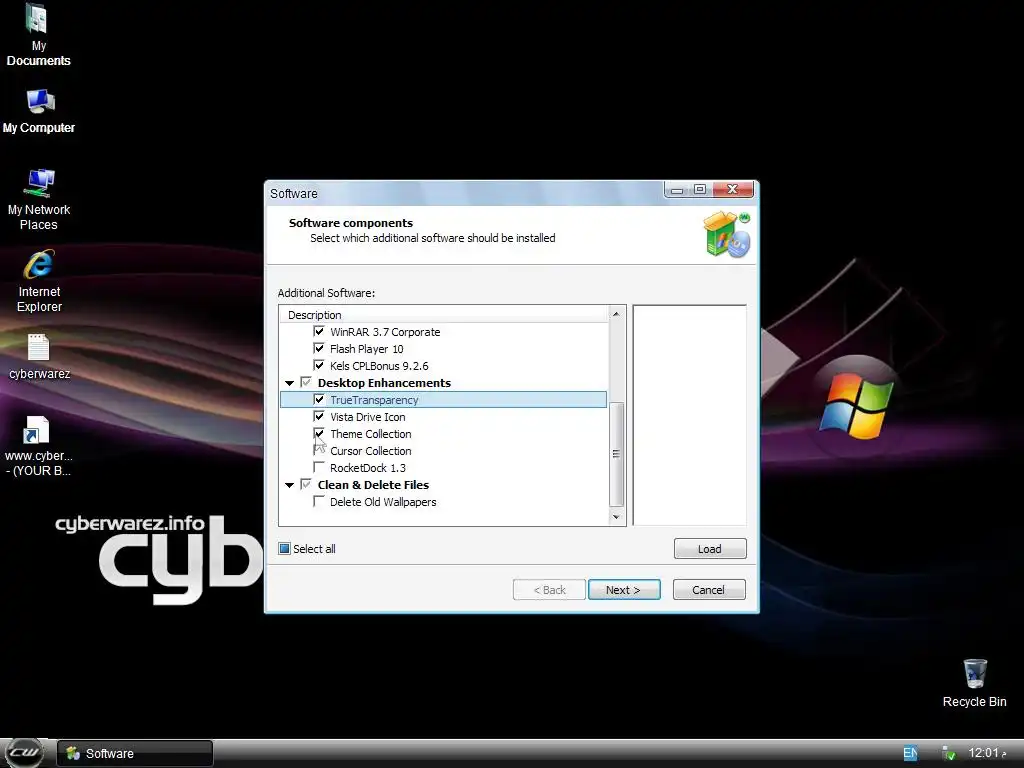Click the network tray icon
This screenshot has height=768, width=1024.
pyautogui.click(x=948, y=753)
